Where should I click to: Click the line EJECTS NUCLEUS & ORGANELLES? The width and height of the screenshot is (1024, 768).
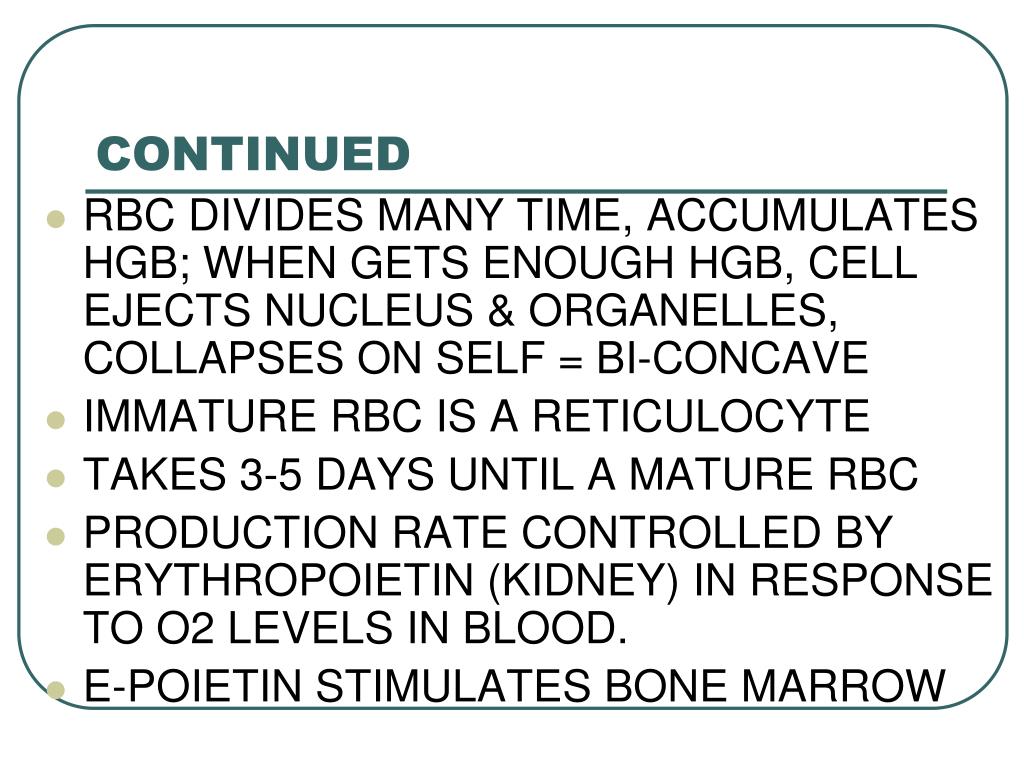pyautogui.click(x=460, y=310)
